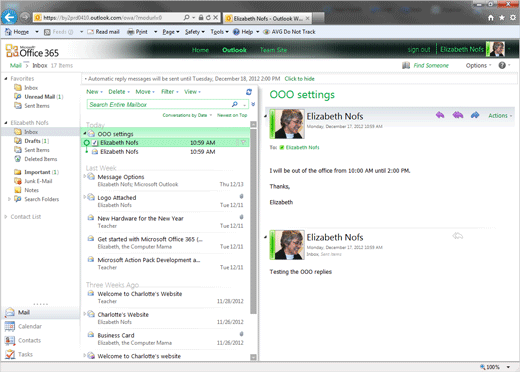
Task: Open the Move dropdown menu
Action: pos(145,92)
